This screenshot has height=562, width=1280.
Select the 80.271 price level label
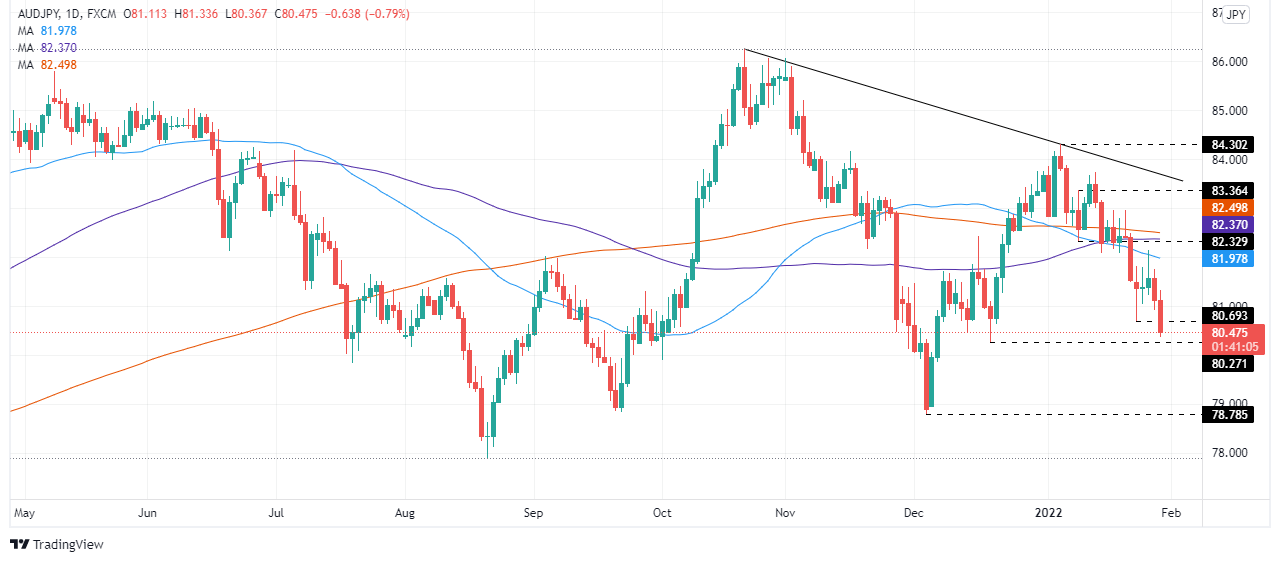(1231, 365)
